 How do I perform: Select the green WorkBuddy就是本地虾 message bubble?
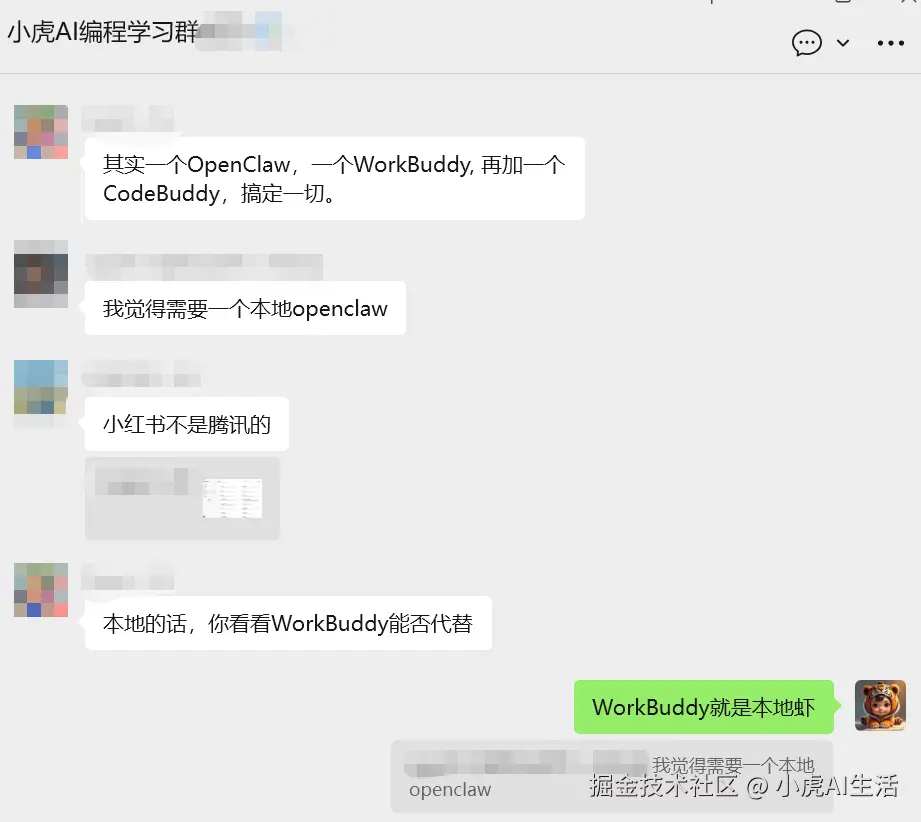(x=704, y=707)
